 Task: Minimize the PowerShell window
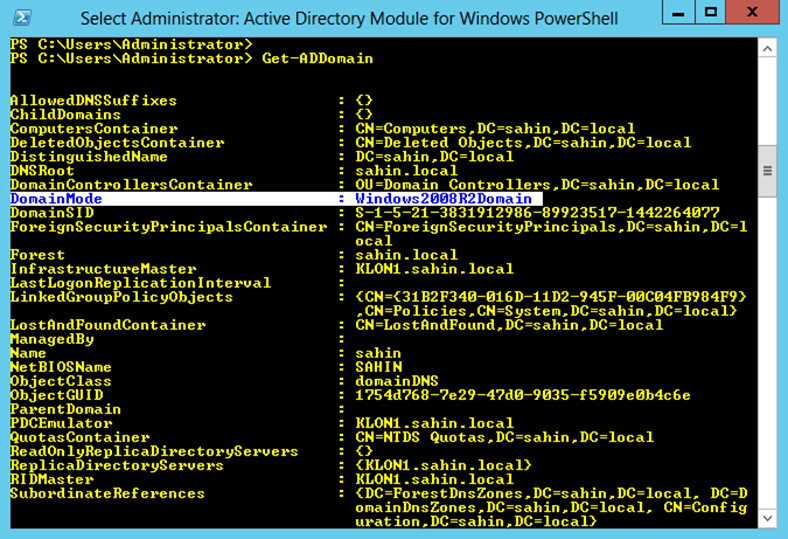[678, 12]
